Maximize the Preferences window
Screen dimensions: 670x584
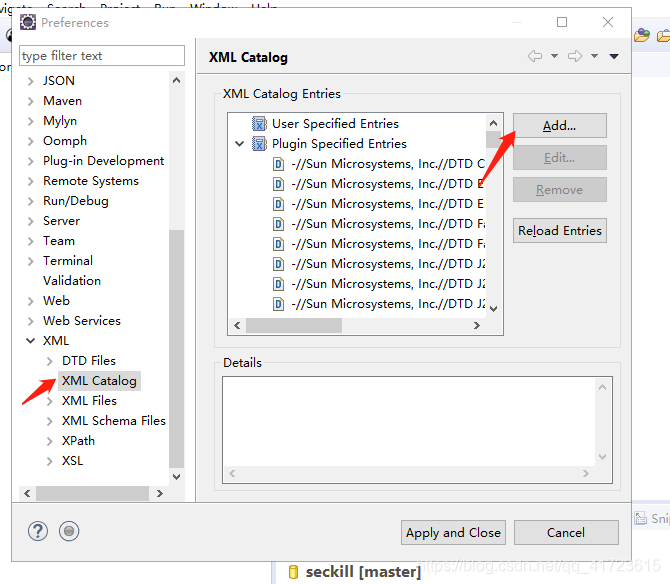tap(562, 22)
